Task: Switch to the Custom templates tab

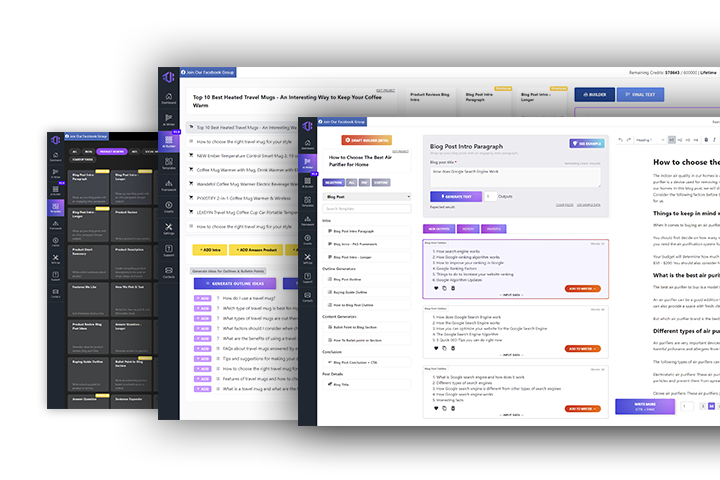Action: coord(381,182)
